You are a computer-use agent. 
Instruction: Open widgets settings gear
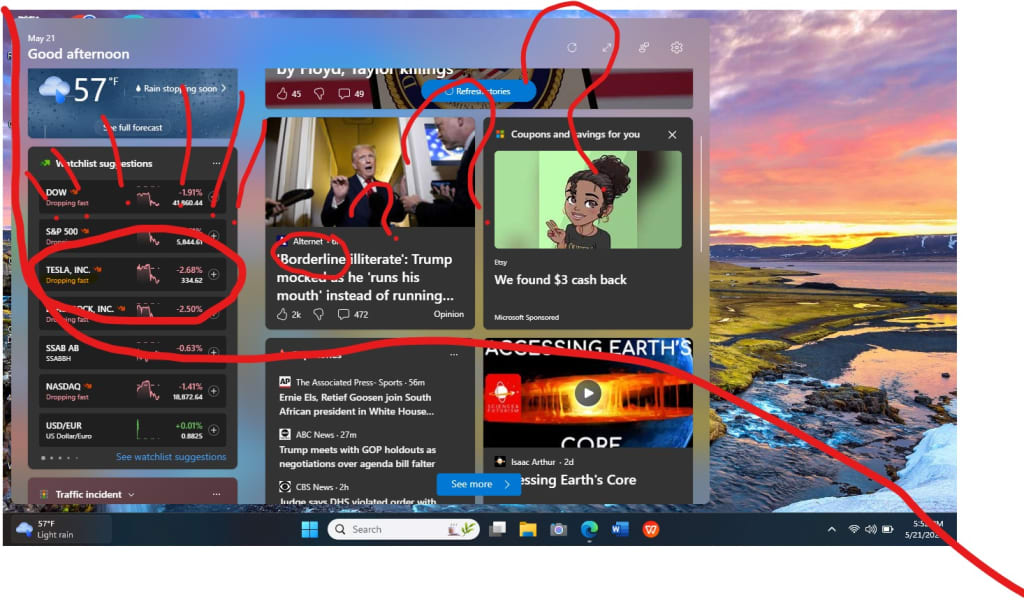pos(677,48)
